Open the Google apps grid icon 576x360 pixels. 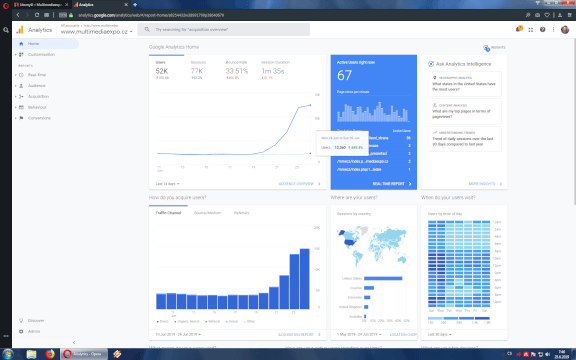531,30
